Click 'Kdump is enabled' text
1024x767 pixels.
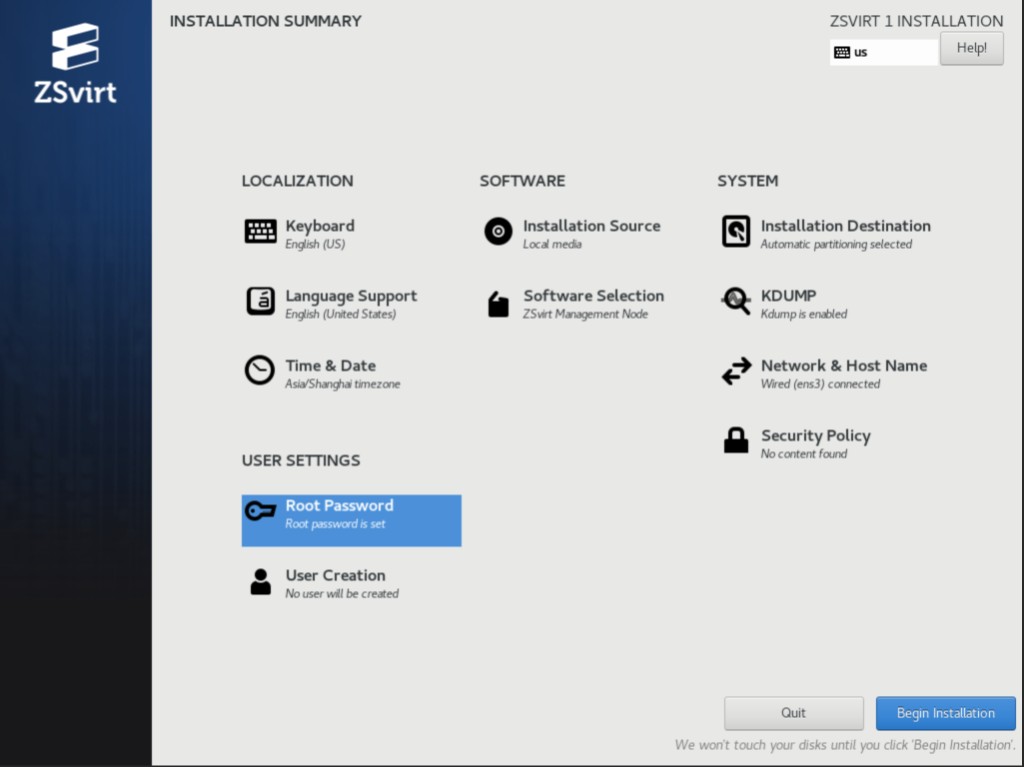pyautogui.click(x=804, y=314)
